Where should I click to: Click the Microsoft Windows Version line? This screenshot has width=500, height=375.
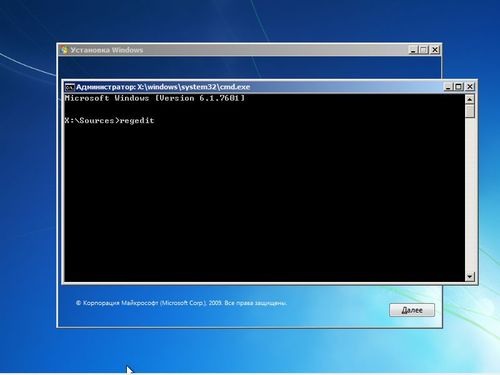pos(155,98)
